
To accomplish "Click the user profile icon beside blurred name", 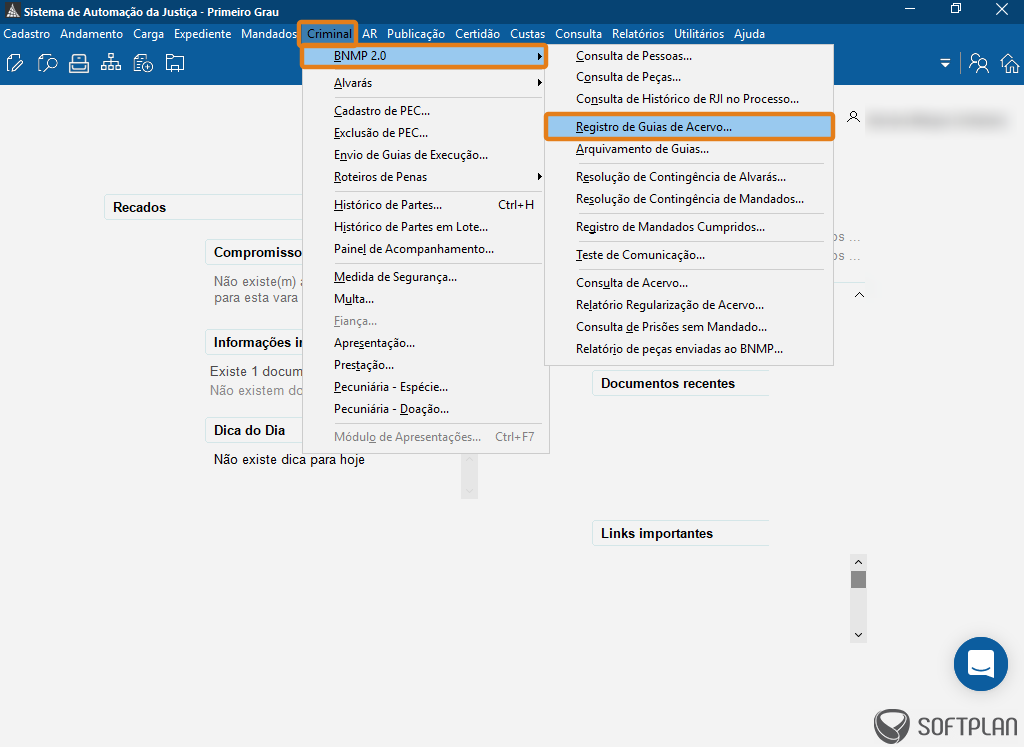I will pyautogui.click(x=853, y=118).
